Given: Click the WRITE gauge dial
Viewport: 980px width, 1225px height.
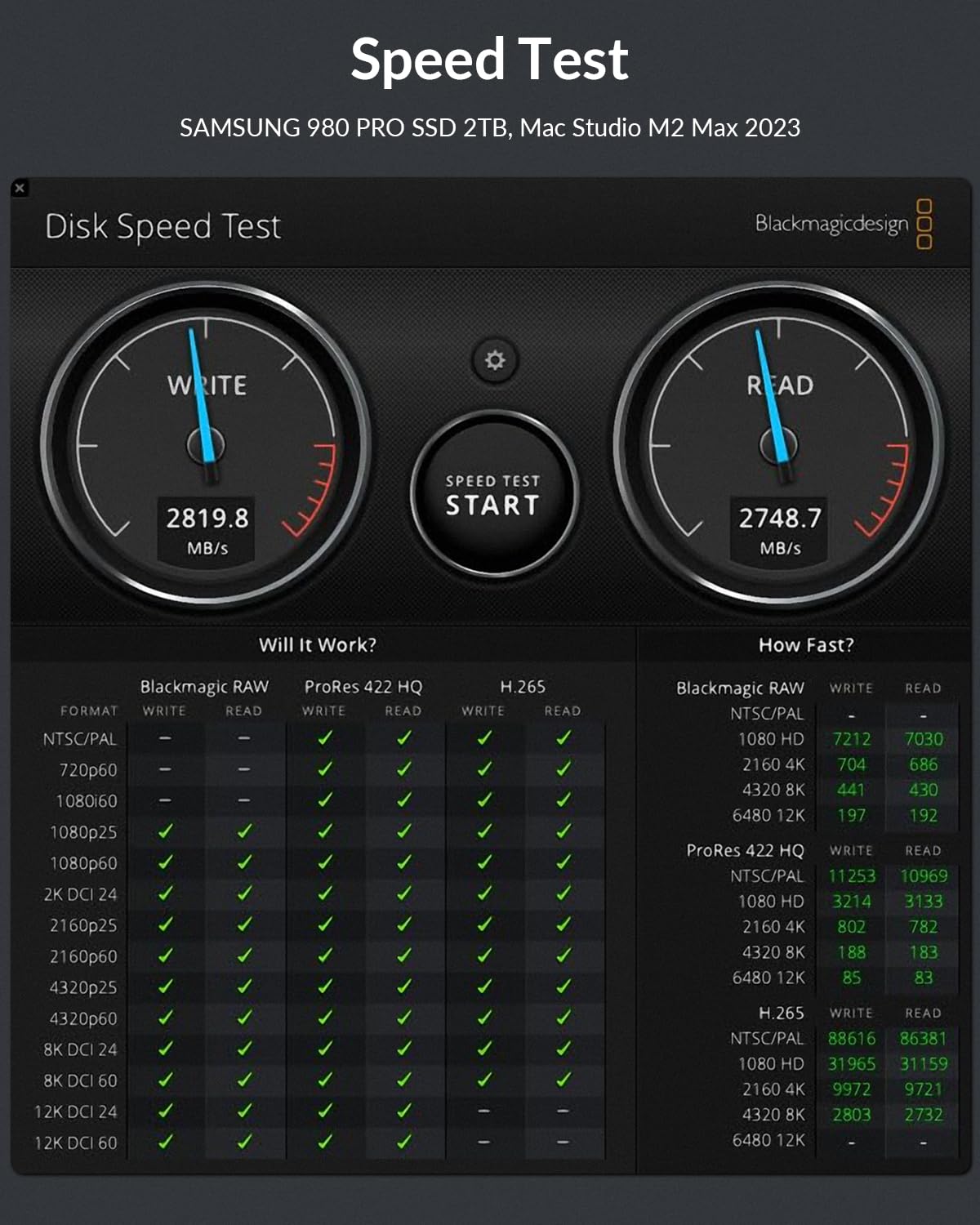Looking at the screenshot, I should tap(206, 446).
